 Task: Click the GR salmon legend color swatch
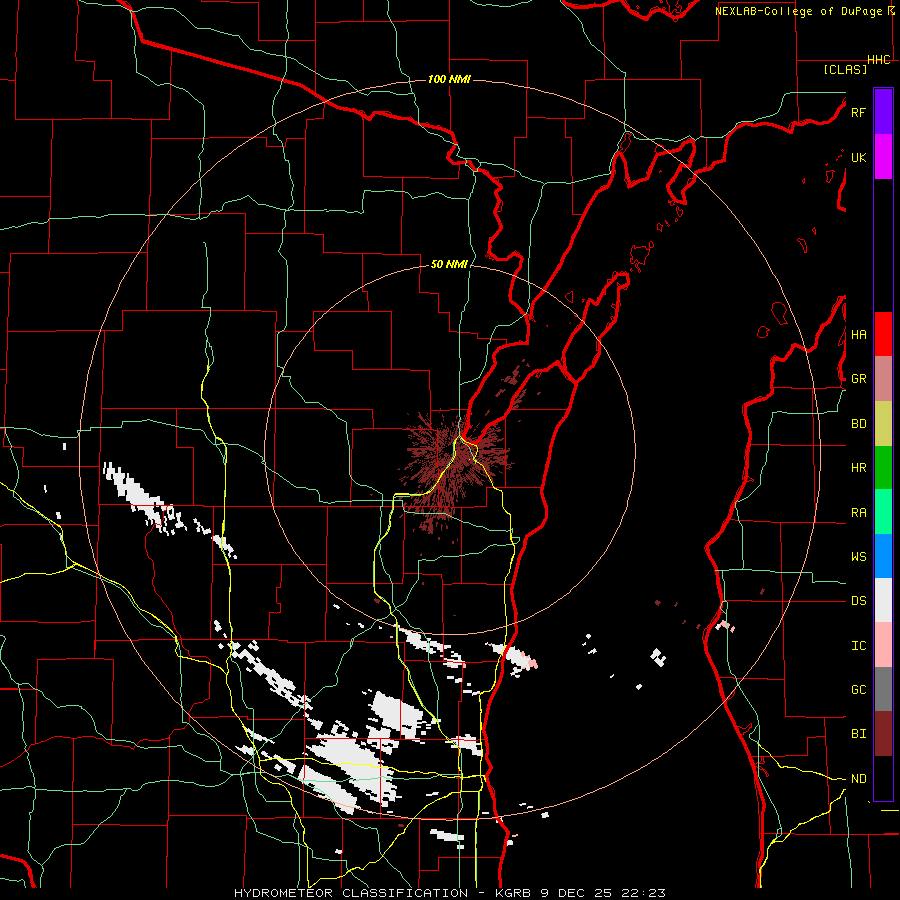(883, 379)
